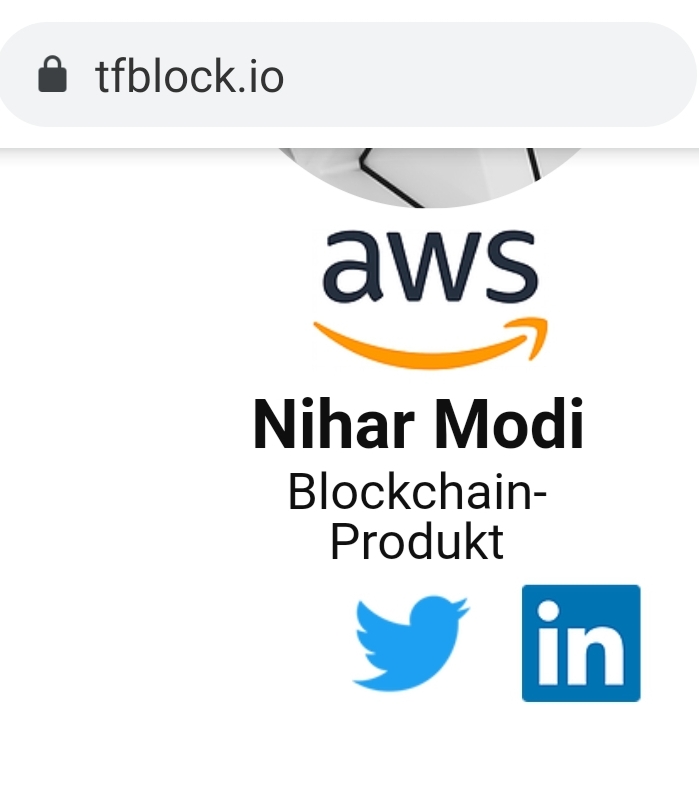
Task: Click the "Nihar Modi" name heading
Action: [418, 425]
